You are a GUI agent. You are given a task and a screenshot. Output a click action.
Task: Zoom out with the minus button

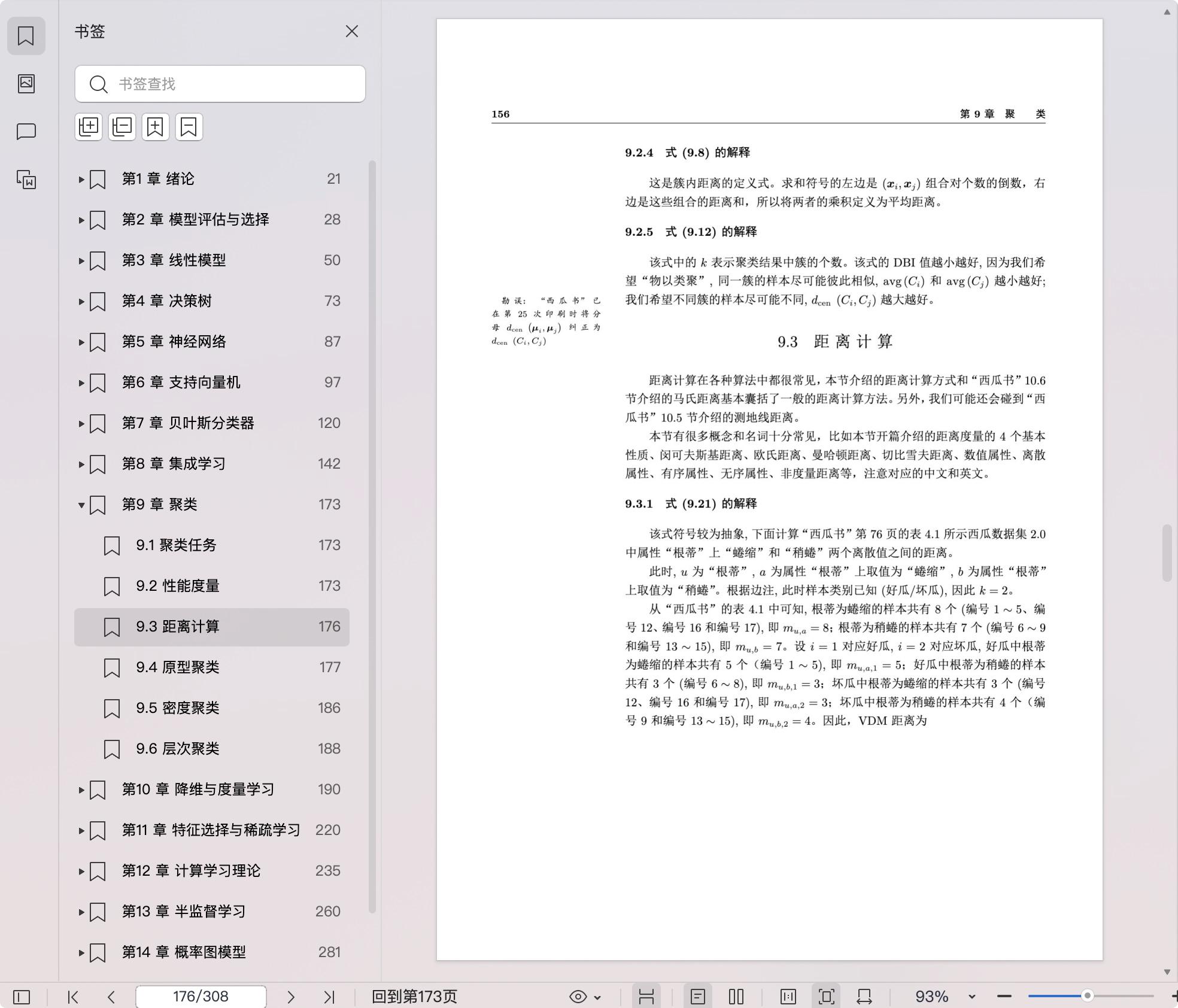point(1004,997)
